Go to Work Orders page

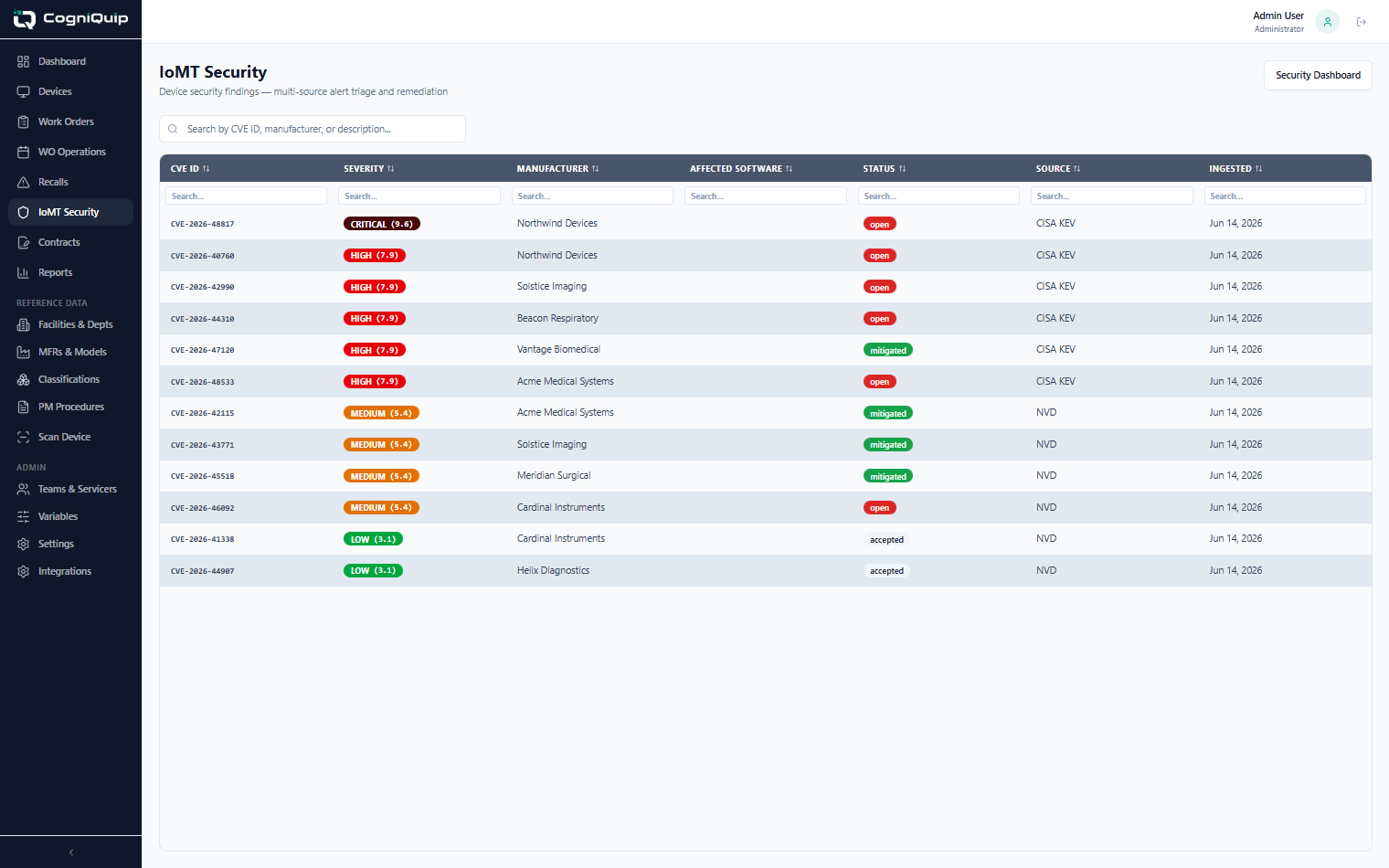(x=71, y=122)
